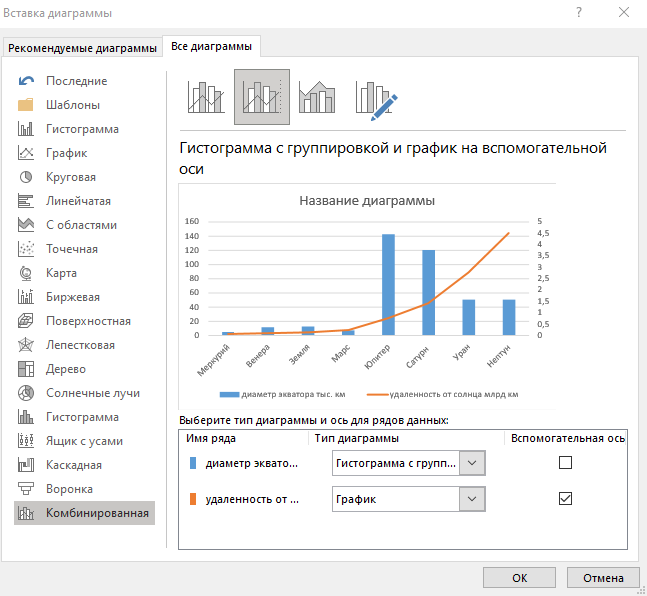Image resolution: width=647 pixels, height=596 pixels.
Task: Select the Все диаграммы tab
Action: coord(212,47)
